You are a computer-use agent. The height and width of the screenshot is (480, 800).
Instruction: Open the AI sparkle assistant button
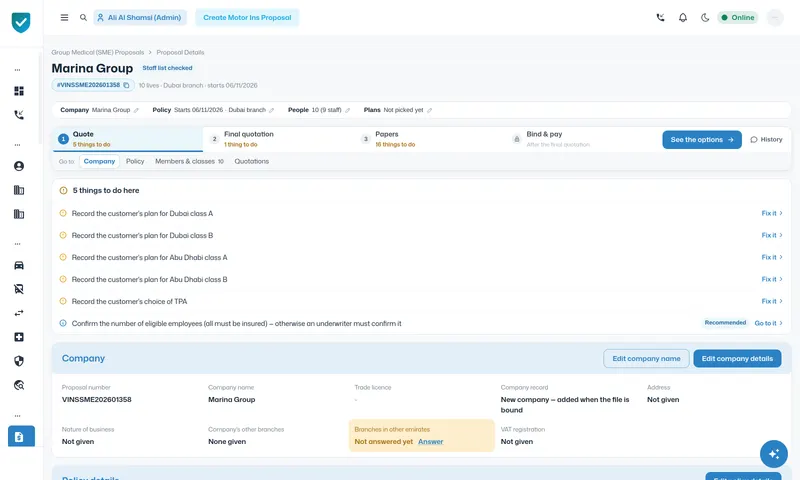pos(773,453)
